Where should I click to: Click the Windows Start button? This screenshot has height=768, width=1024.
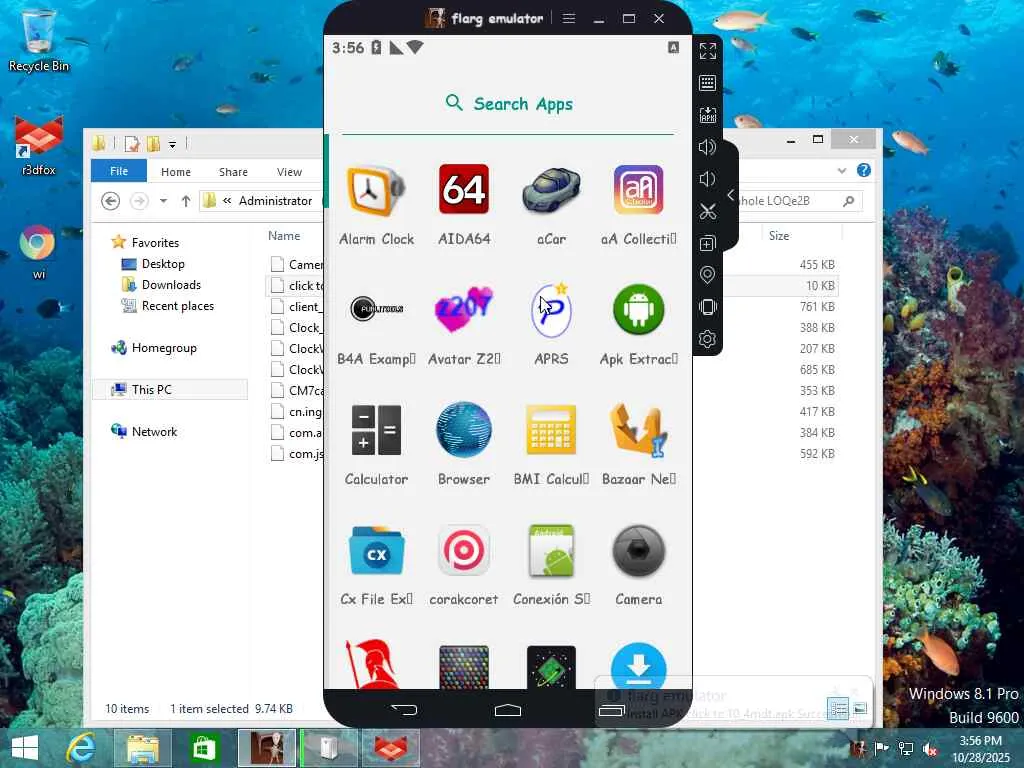[25, 748]
